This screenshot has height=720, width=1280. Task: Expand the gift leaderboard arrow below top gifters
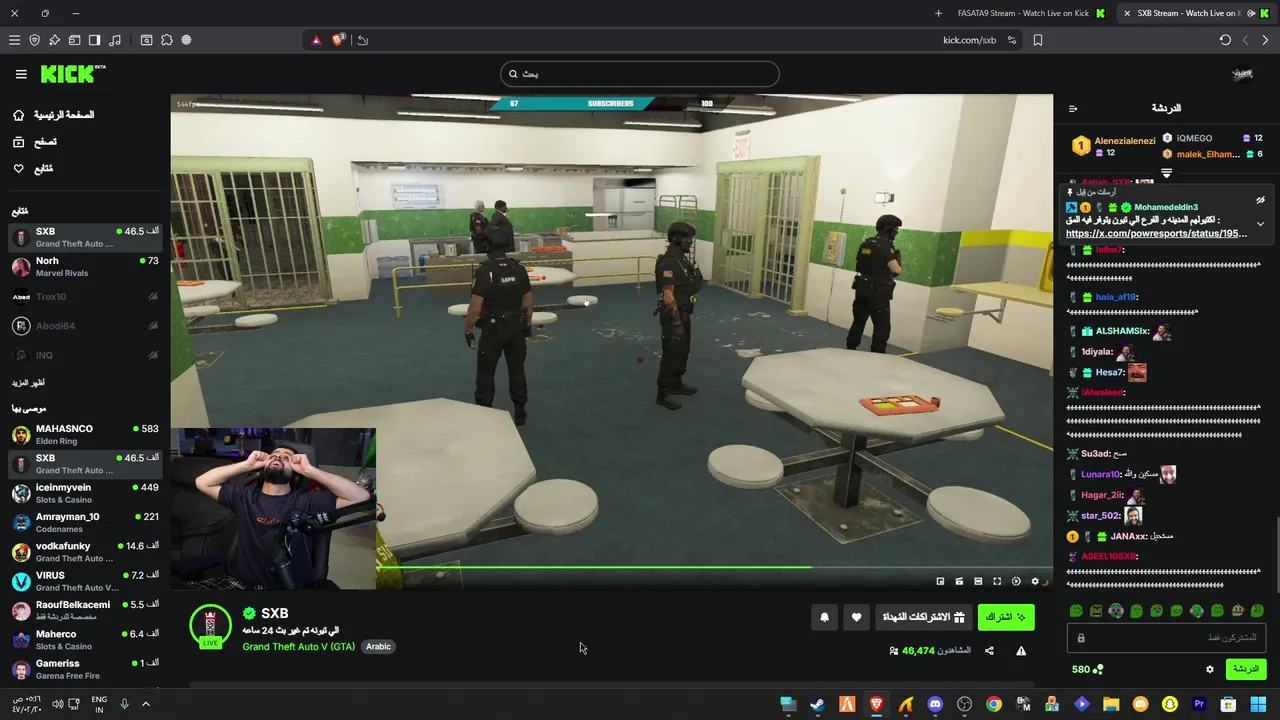1166,173
